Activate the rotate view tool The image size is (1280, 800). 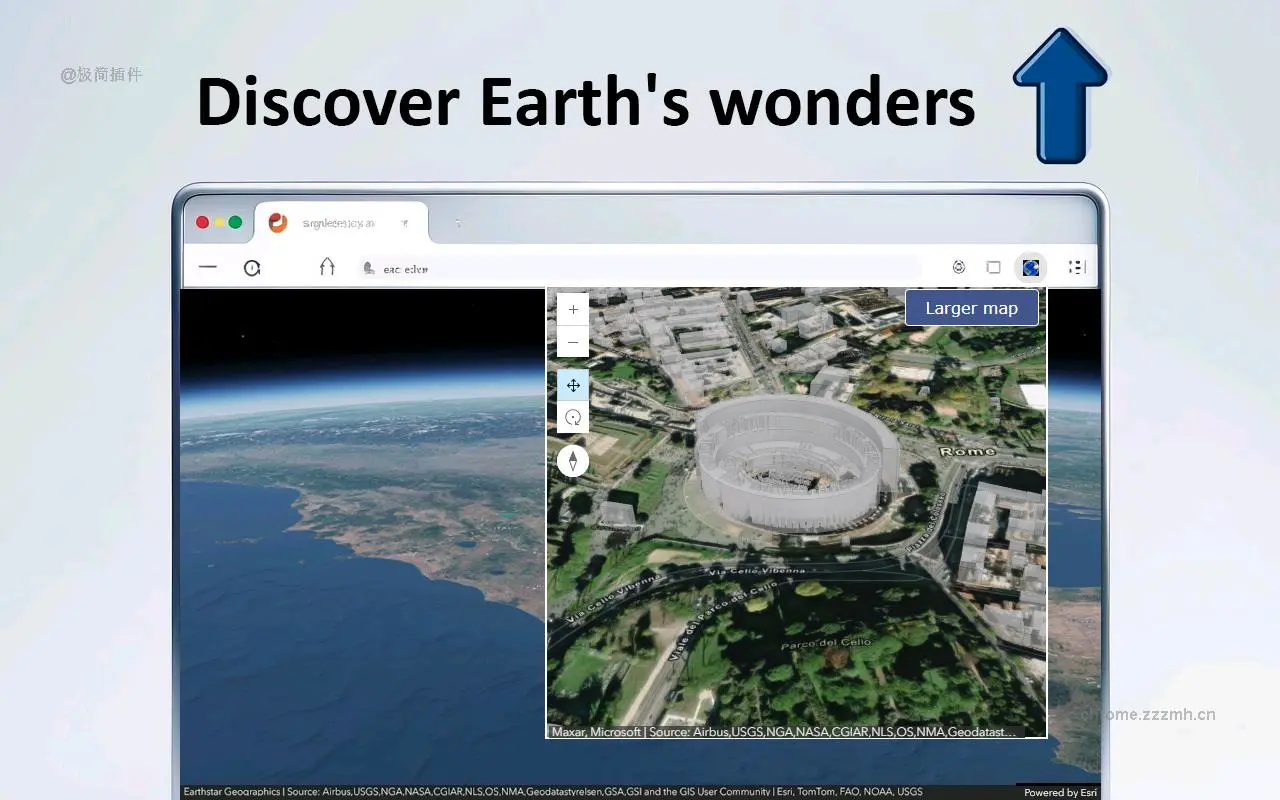[573, 417]
